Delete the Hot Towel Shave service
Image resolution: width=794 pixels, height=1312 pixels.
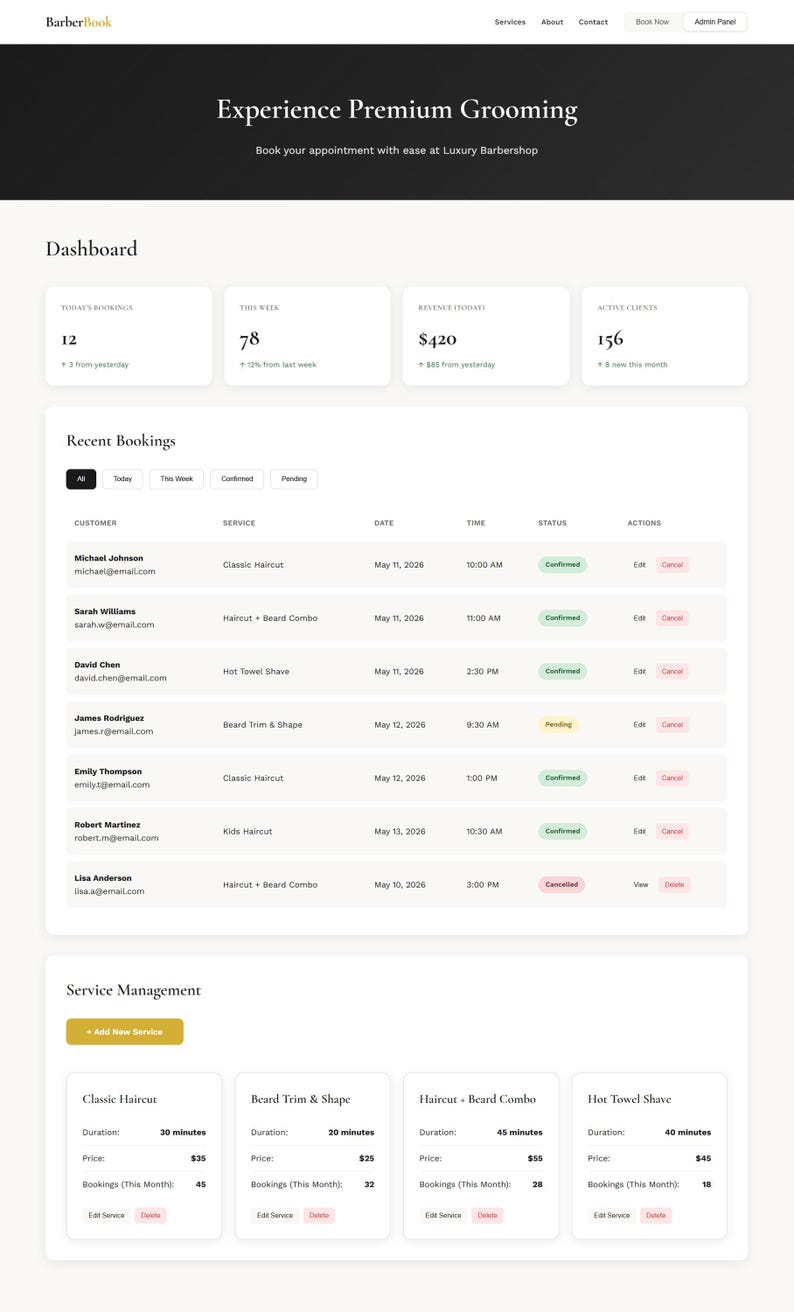(656, 1216)
